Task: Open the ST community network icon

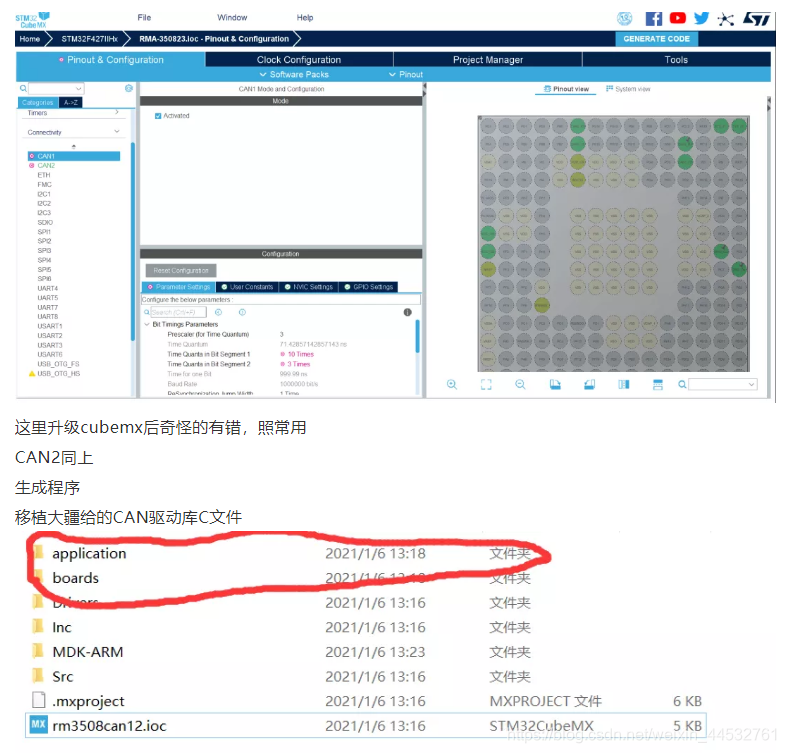Action: pos(725,19)
